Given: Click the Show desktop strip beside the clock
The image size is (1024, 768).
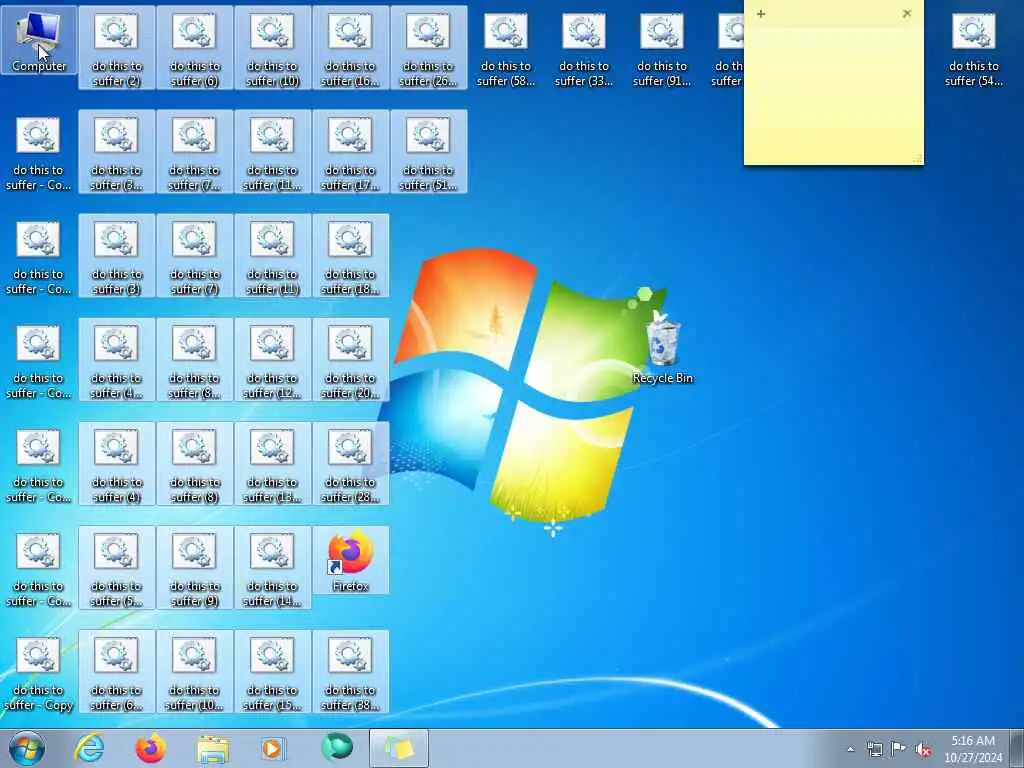Looking at the screenshot, I should [1017, 748].
